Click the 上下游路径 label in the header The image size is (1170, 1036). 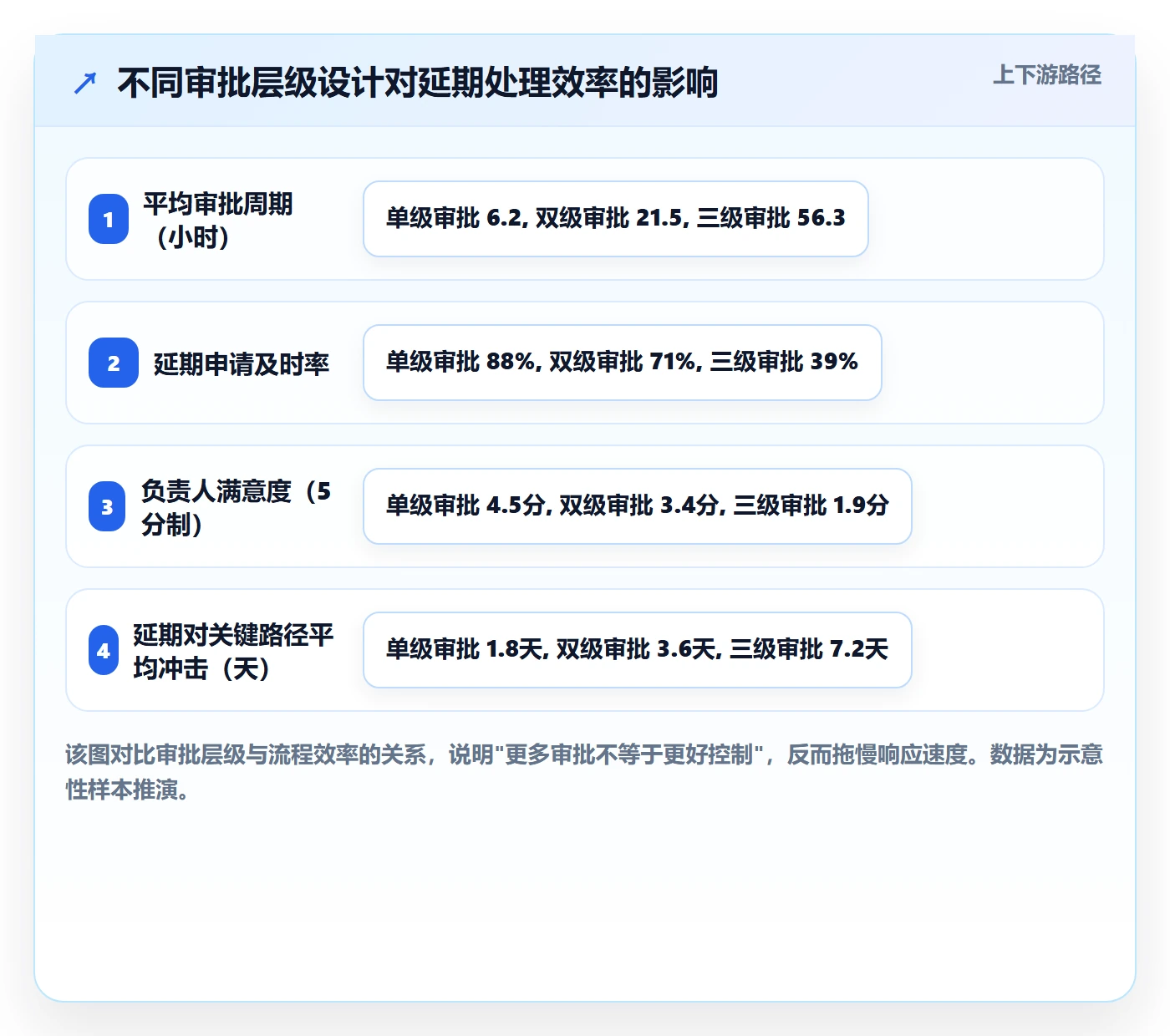pos(1047,75)
